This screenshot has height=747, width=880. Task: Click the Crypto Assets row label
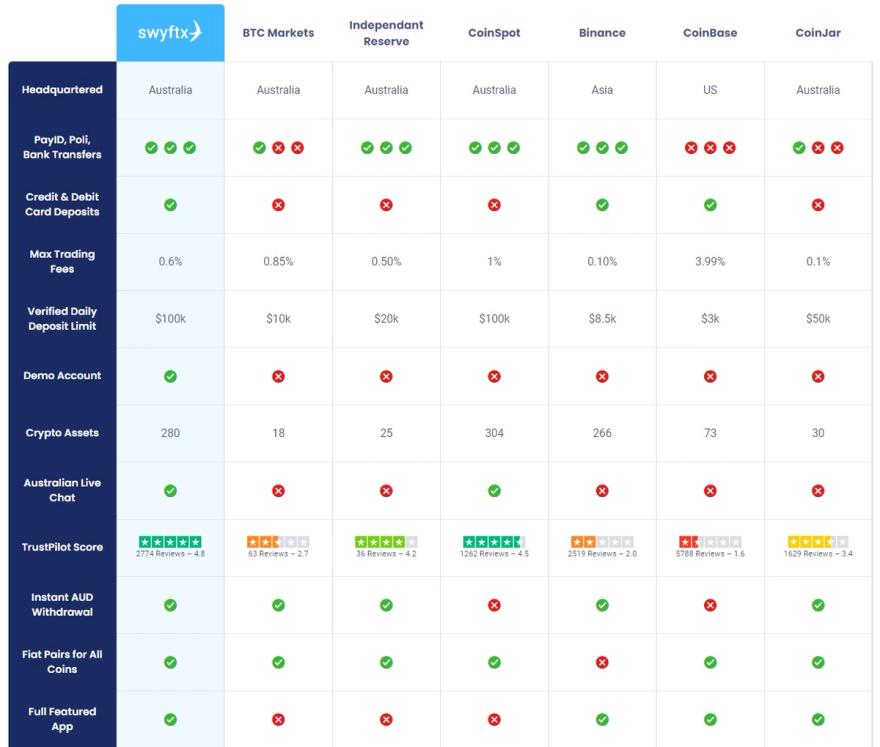(62, 433)
